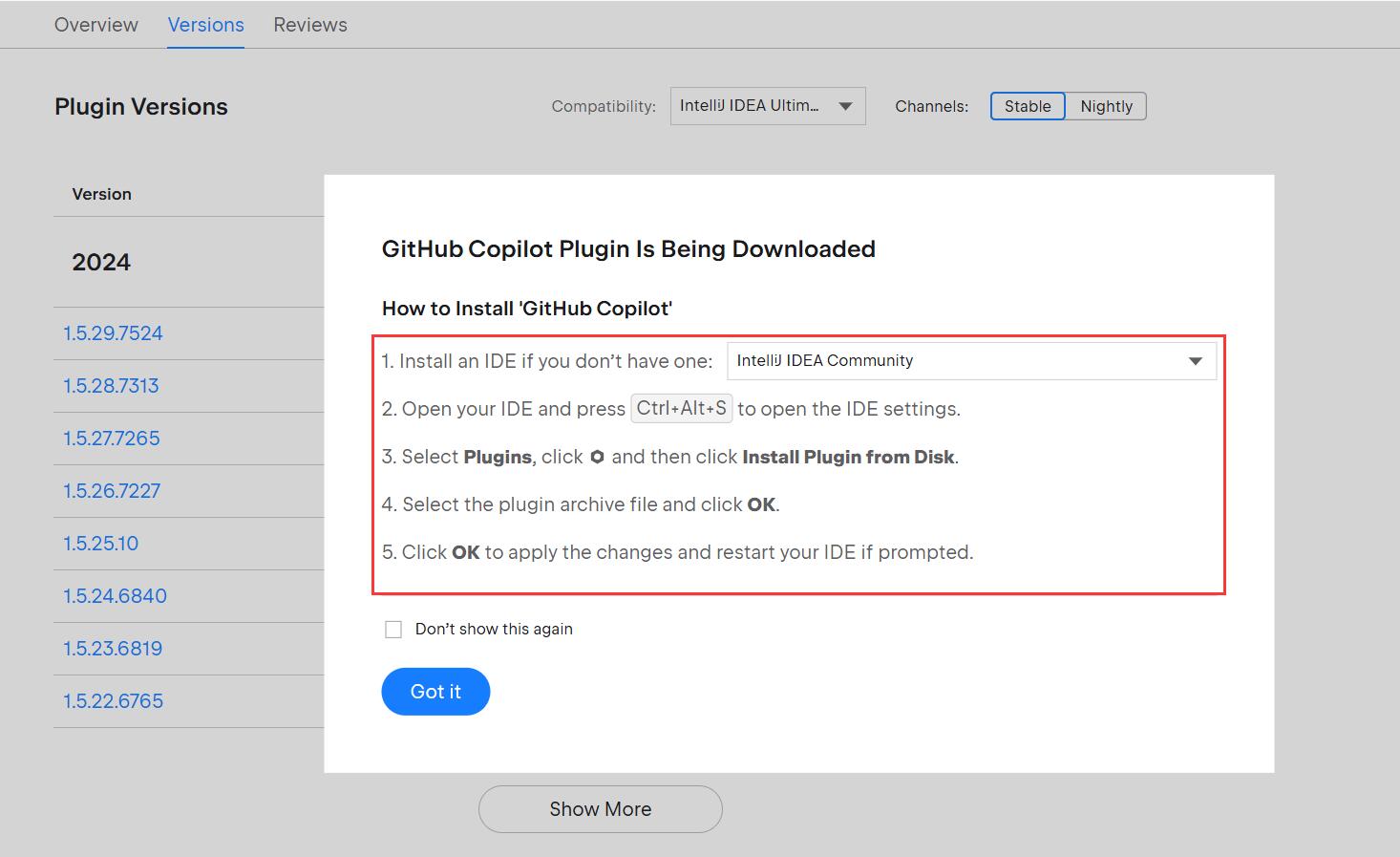
Task: Click the Got it button
Action: tap(435, 692)
